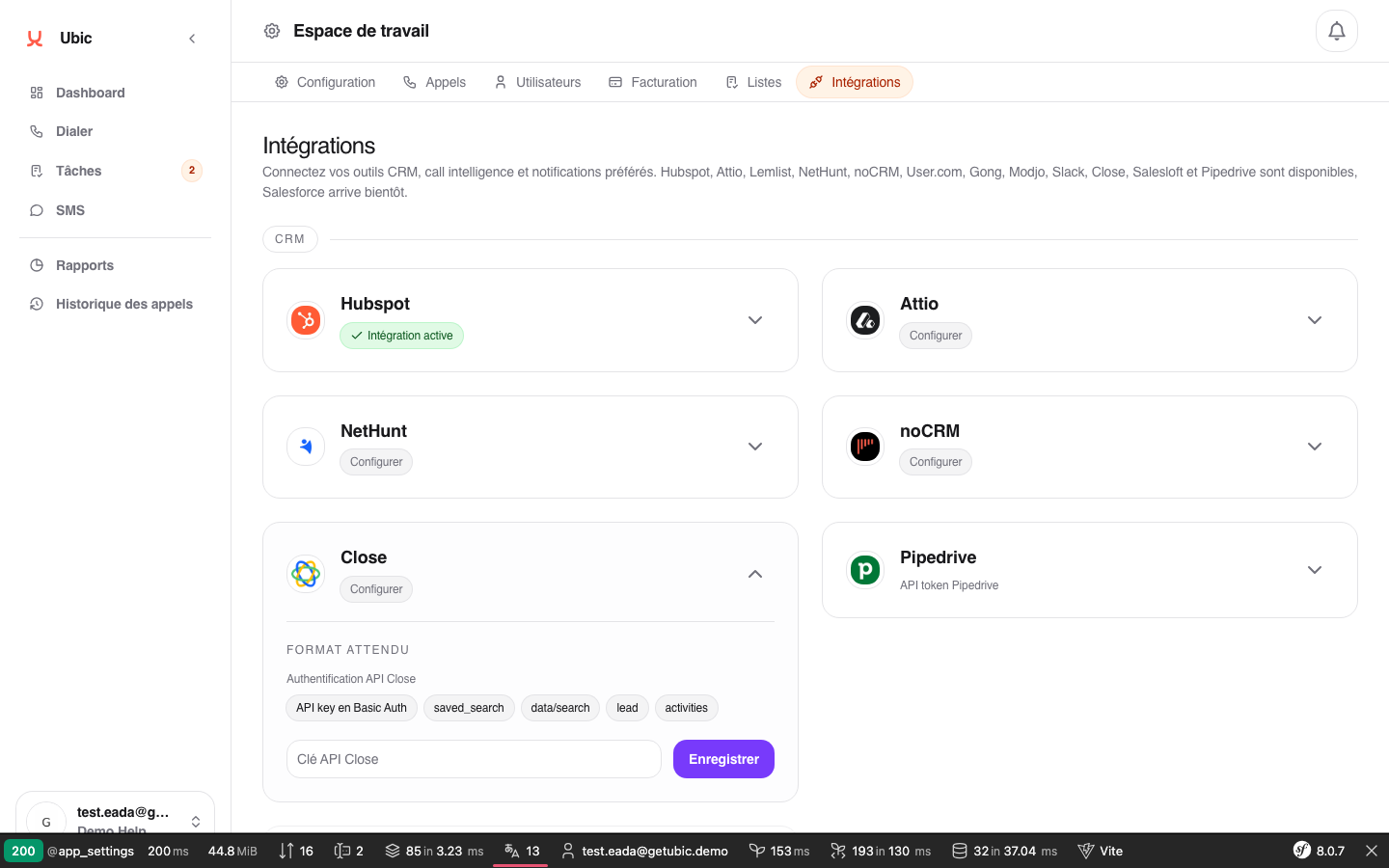
Task: Click the Attio logo icon
Action: coord(865,320)
